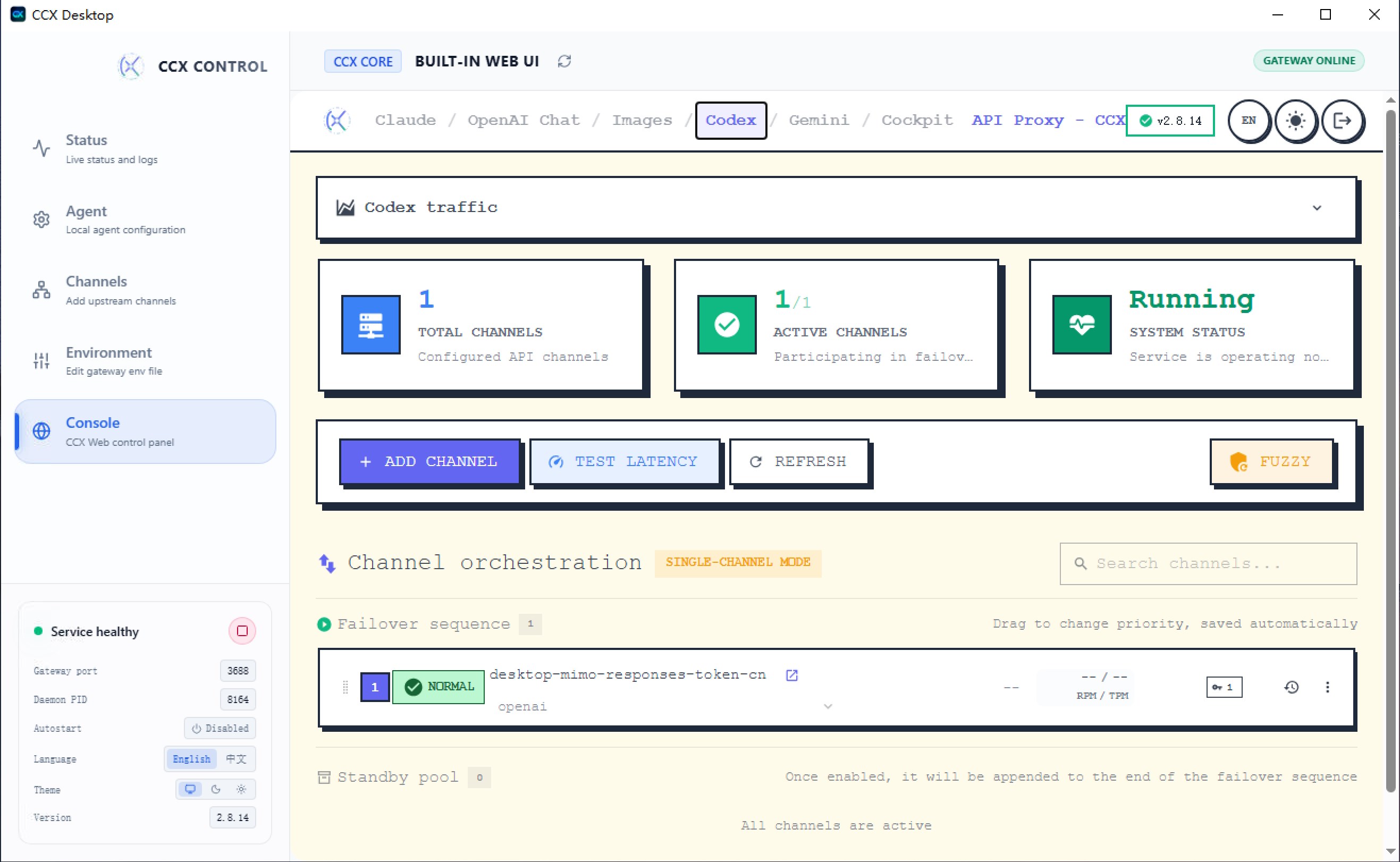Open Status live status and logs
The image size is (1400, 862).
click(x=145, y=149)
